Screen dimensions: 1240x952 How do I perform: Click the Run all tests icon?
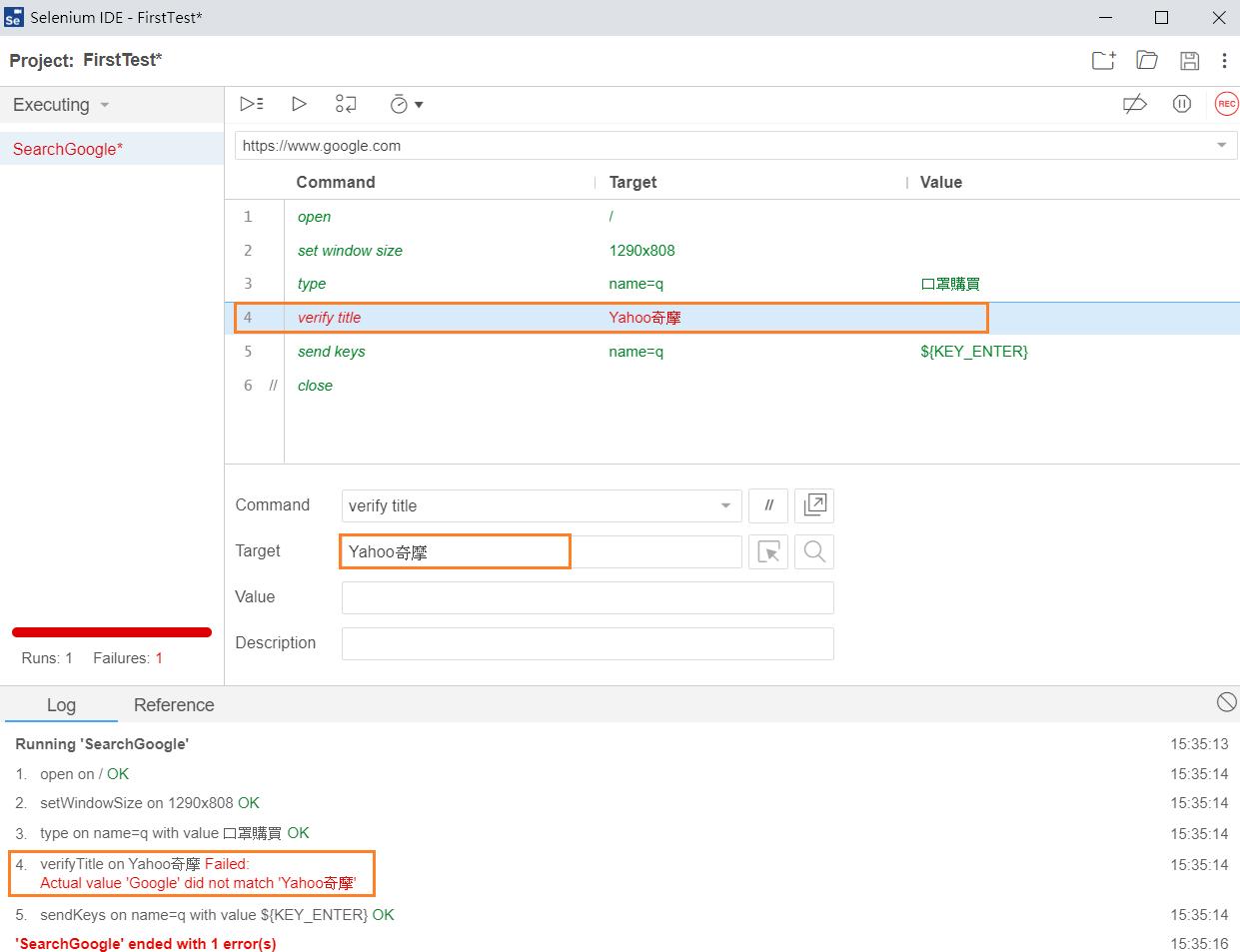(252, 104)
